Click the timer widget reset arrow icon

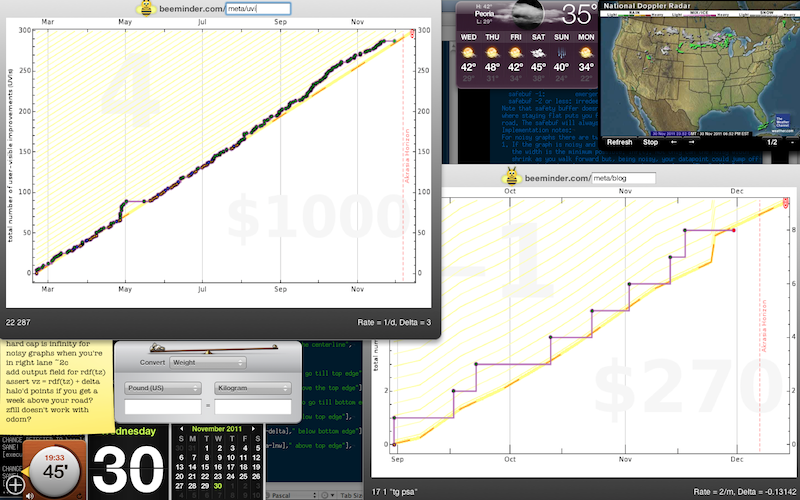point(80,495)
